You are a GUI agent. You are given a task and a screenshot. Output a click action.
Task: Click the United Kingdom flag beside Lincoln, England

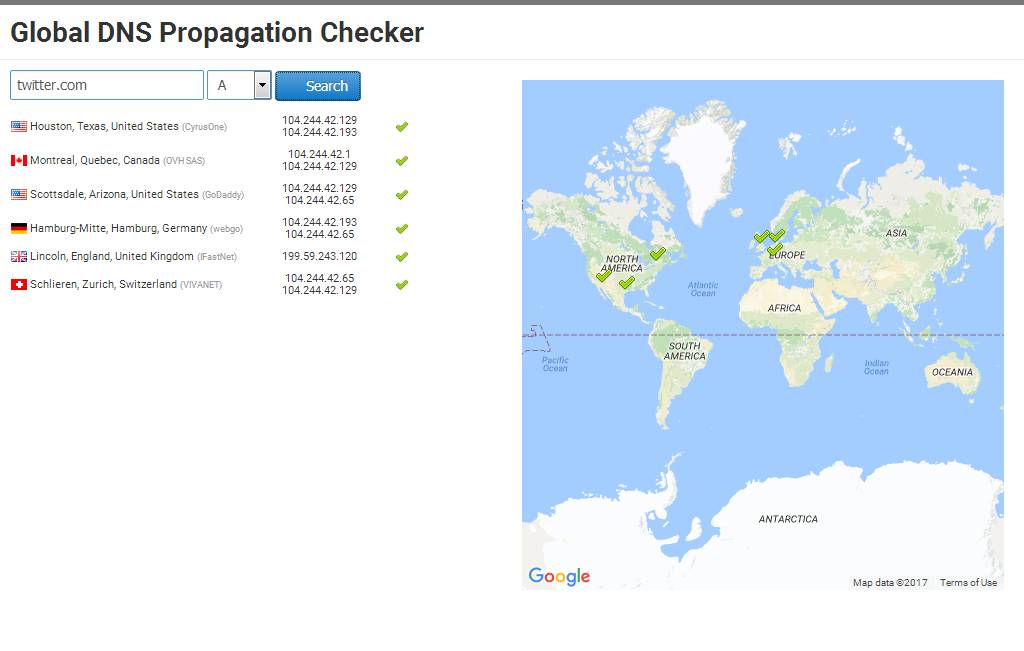[x=19, y=257]
